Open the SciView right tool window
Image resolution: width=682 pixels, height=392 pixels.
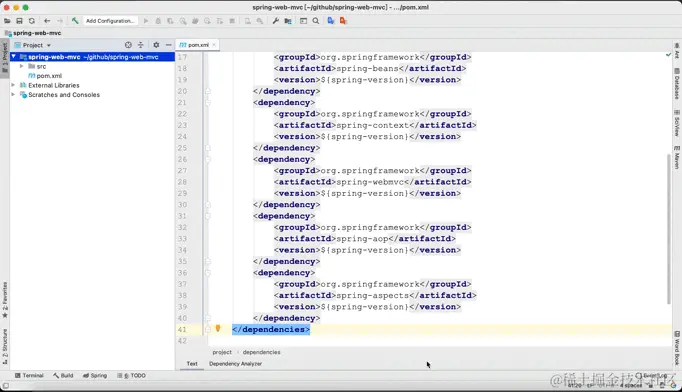pos(677,123)
